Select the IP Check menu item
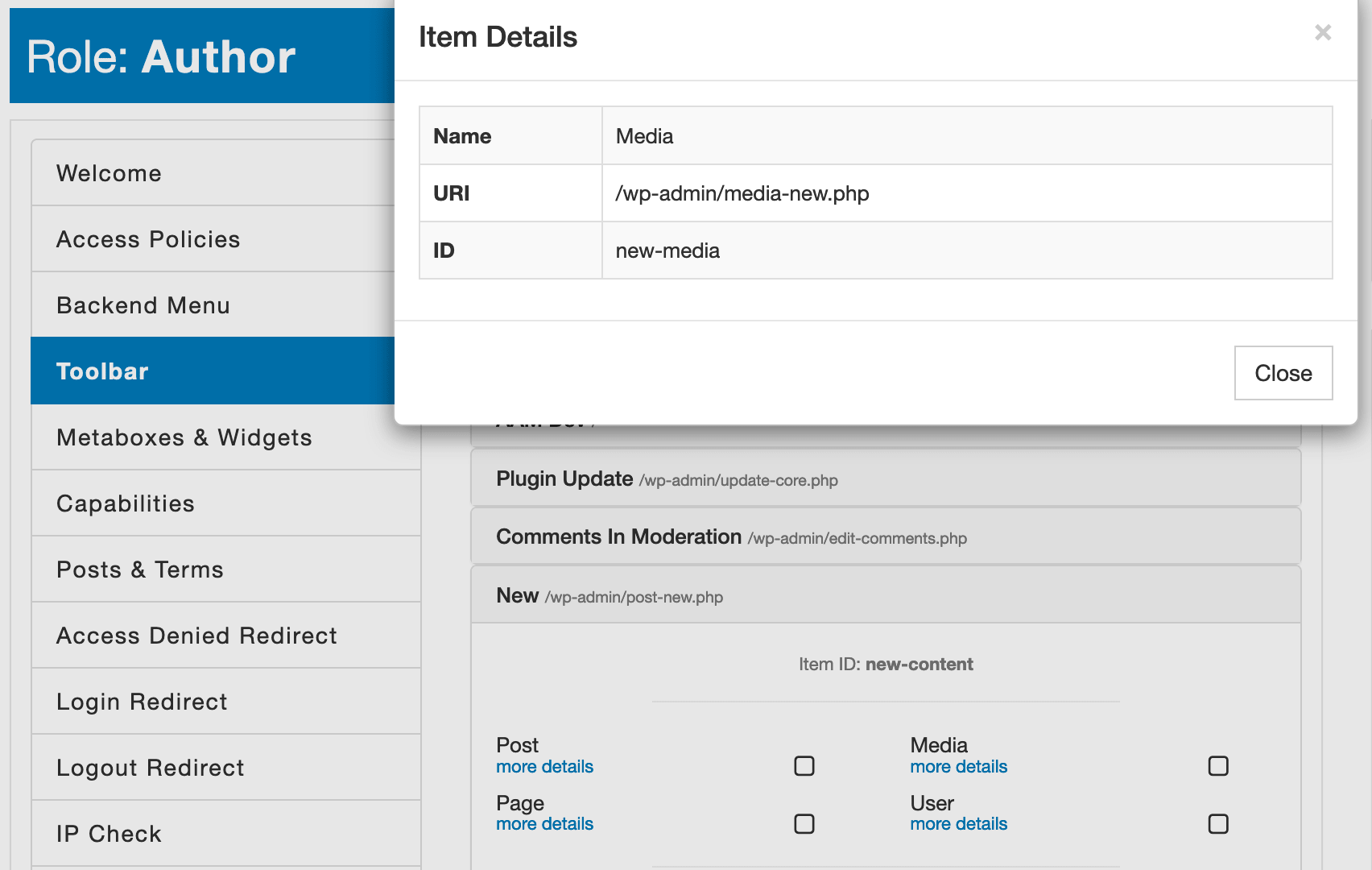The height and width of the screenshot is (870, 1372). [226, 834]
